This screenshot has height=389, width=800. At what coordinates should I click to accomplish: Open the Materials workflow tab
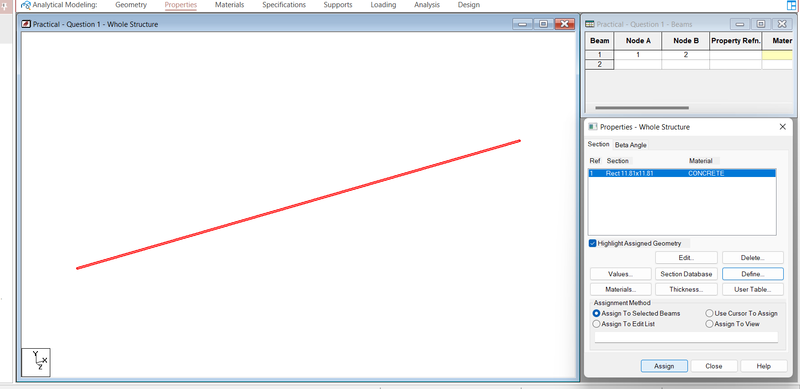click(x=230, y=5)
